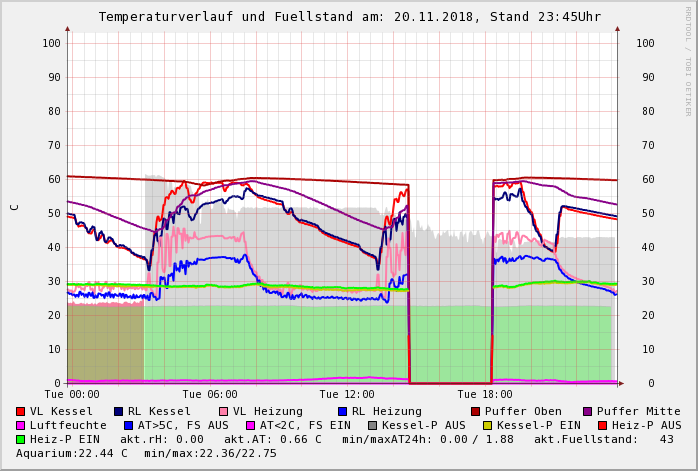The width and height of the screenshot is (698, 471).
Task: Click the dark blue RL Kessel legend square
Action: point(118,411)
